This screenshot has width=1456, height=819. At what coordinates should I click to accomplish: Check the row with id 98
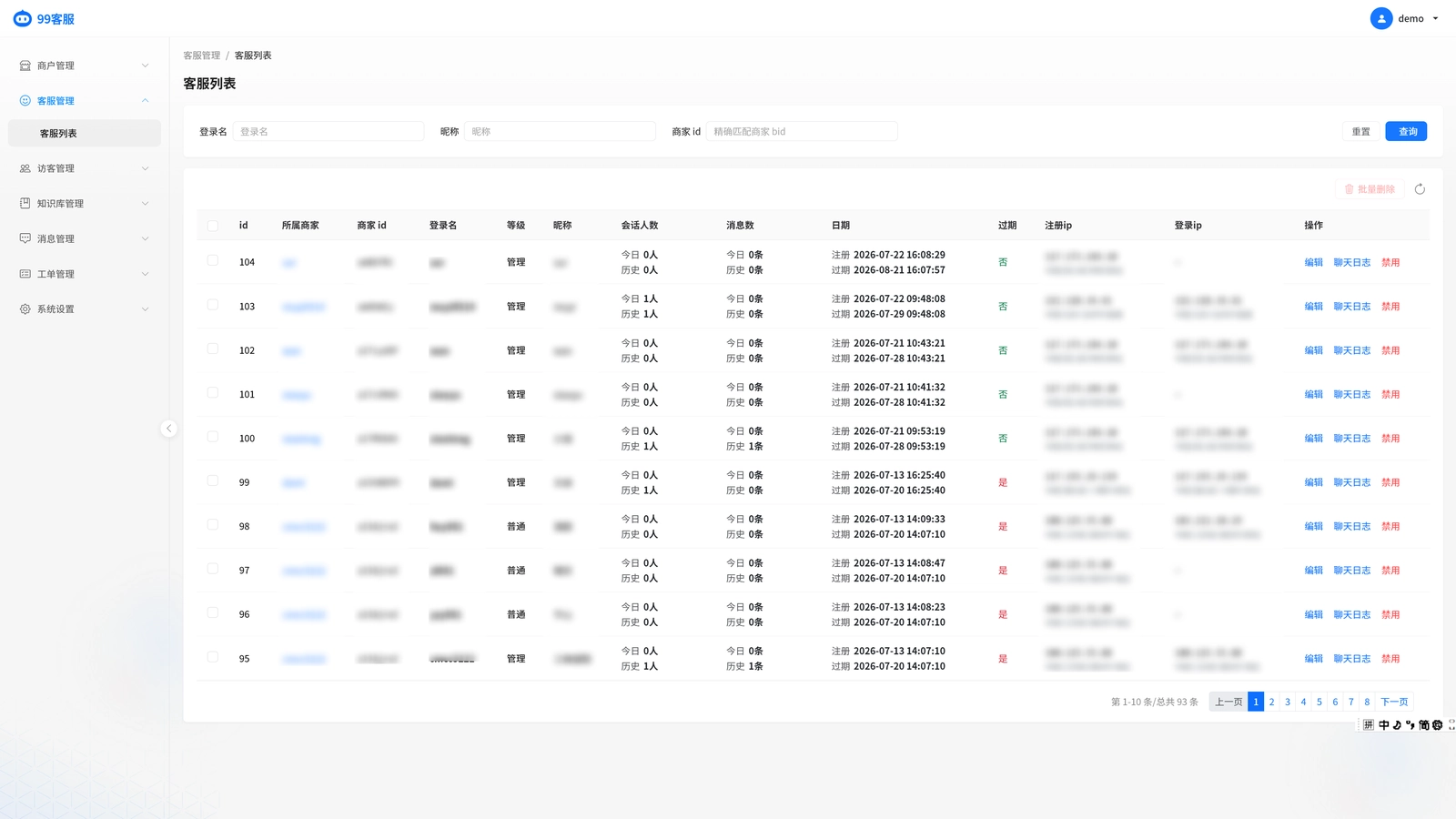click(x=212, y=525)
